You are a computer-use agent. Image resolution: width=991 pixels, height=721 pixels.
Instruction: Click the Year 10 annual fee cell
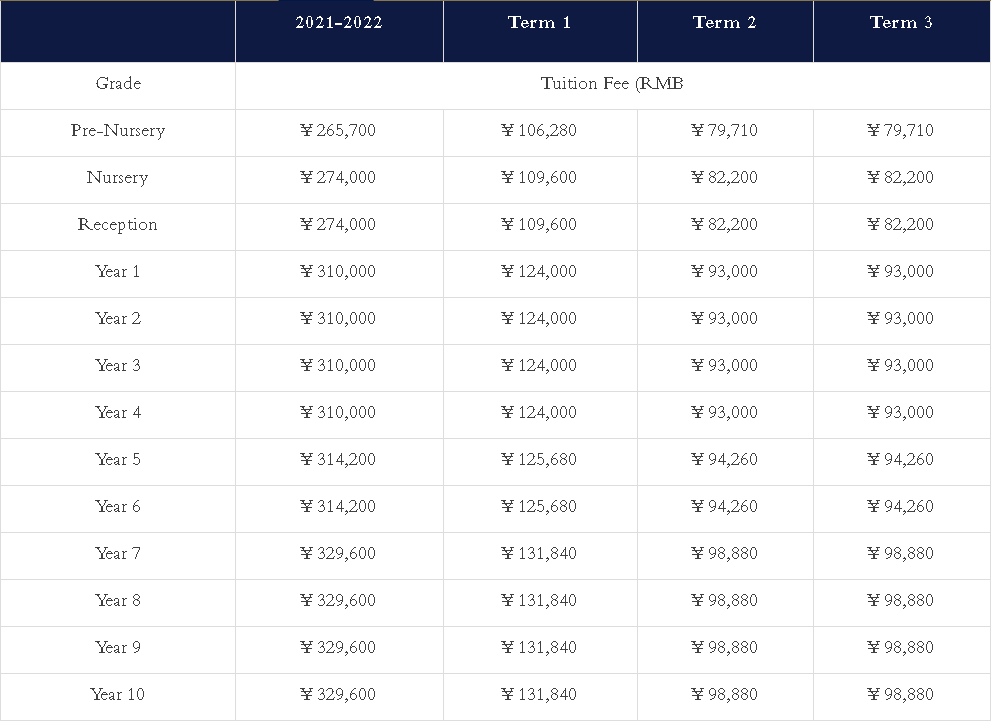[338, 695]
